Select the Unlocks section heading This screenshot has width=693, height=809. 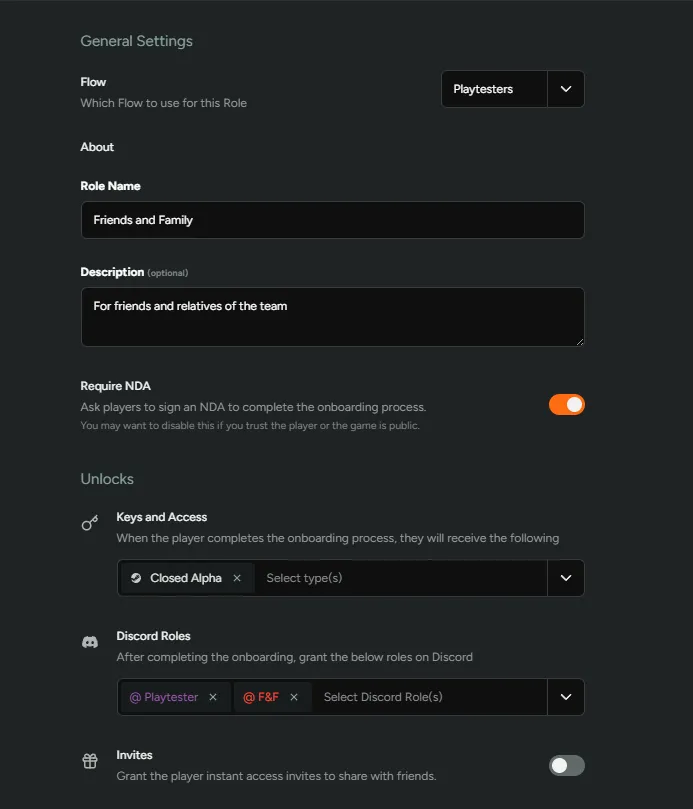(x=107, y=479)
